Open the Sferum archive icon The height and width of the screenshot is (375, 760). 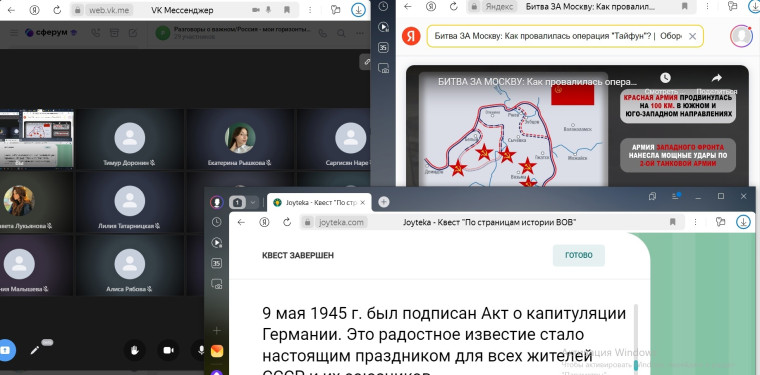tap(114, 33)
